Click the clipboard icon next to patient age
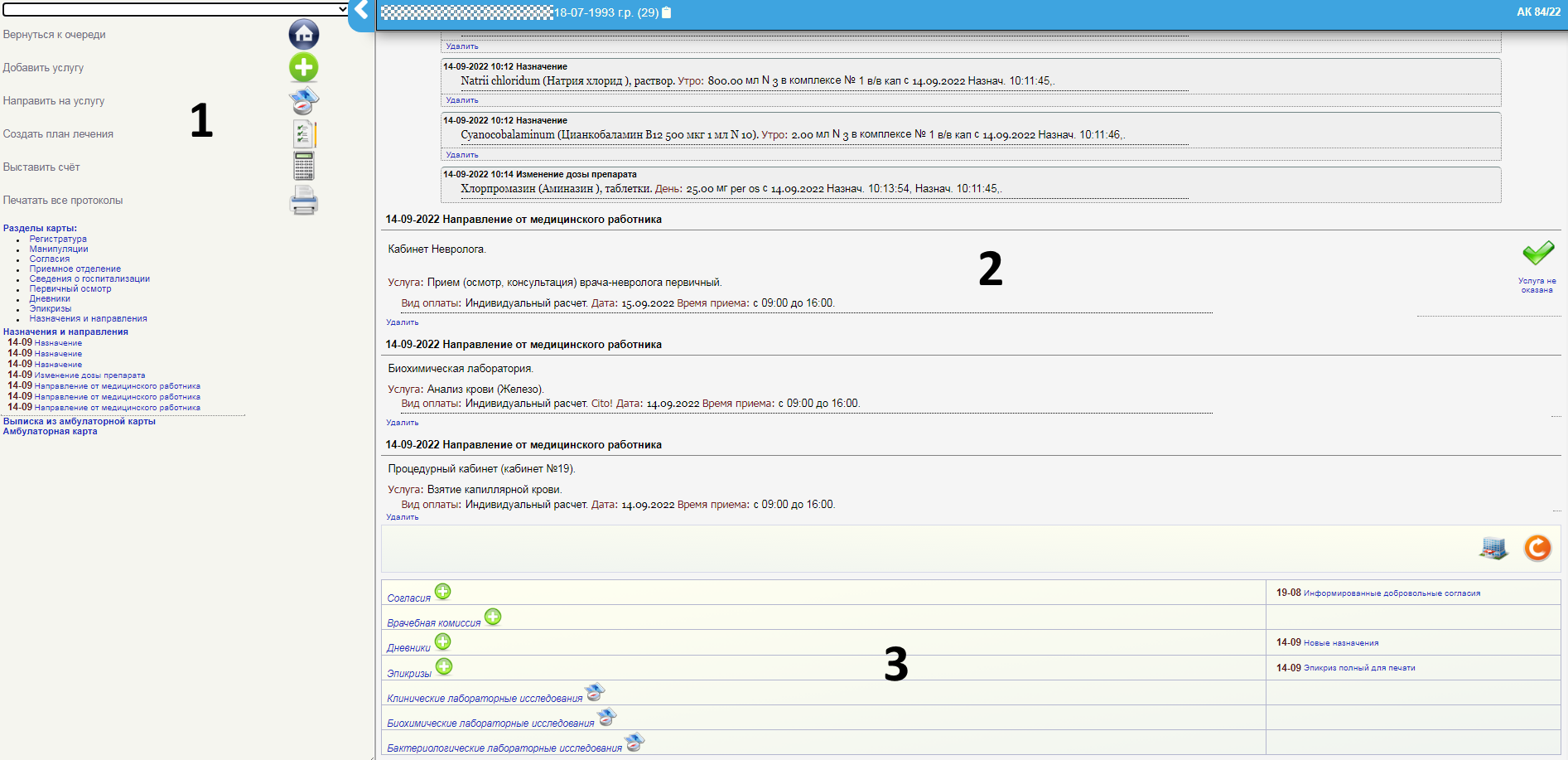 click(x=667, y=12)
